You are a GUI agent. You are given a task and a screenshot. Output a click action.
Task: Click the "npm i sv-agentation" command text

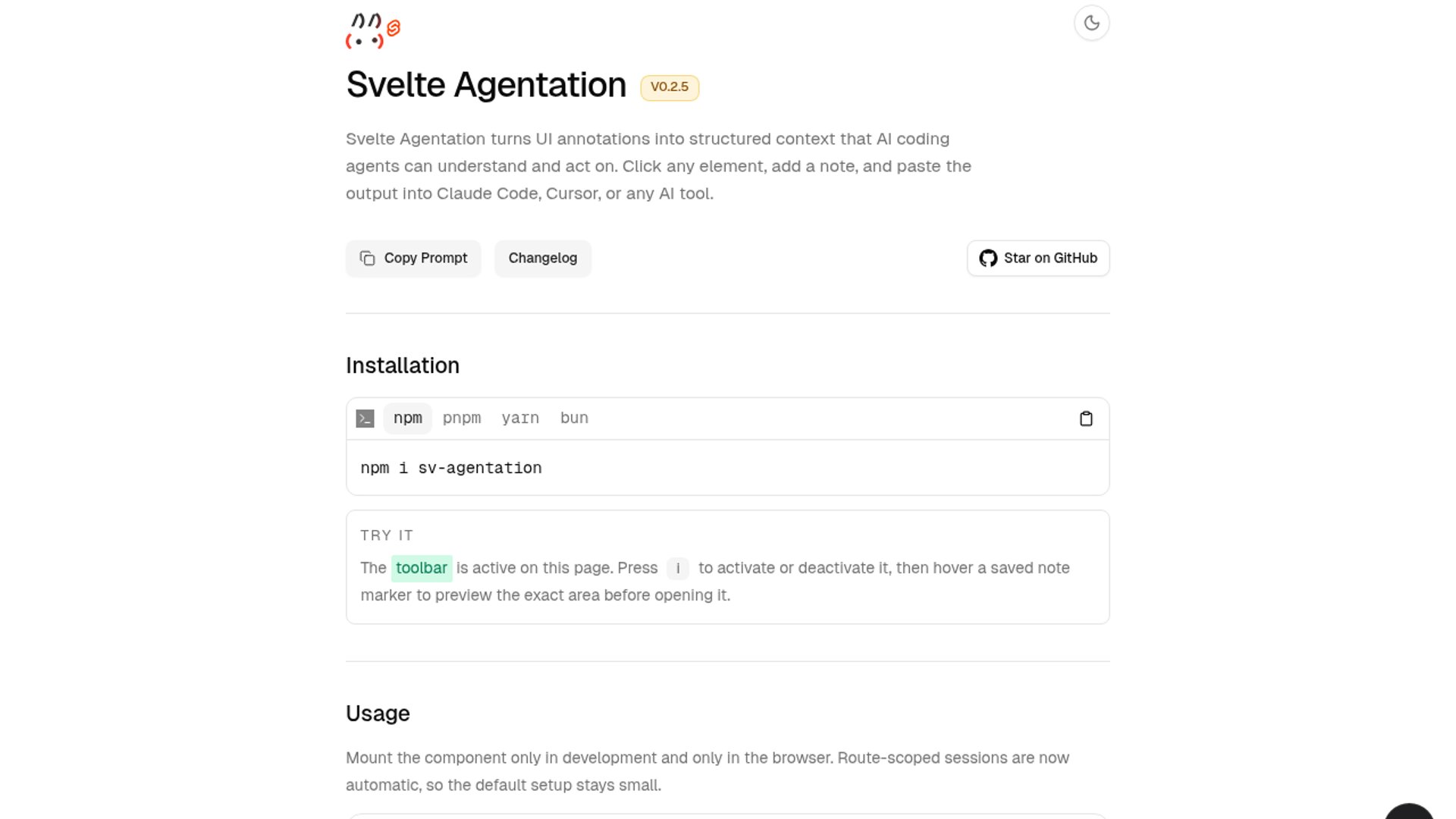click(x=450, y=469)
